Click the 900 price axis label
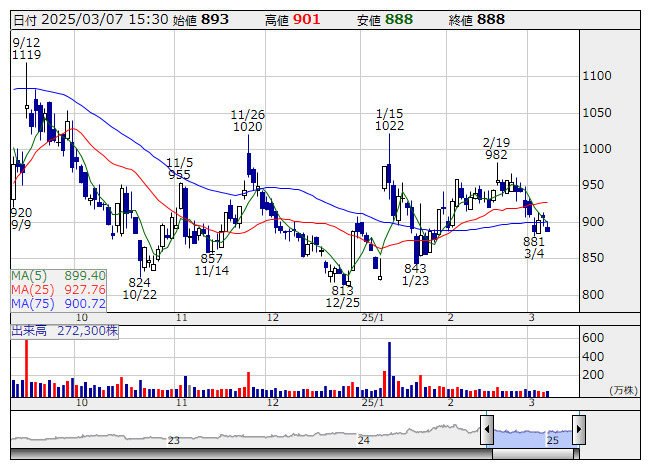This screenshot has height=470, width=653. pyautogui.click(x=593, y=222)
